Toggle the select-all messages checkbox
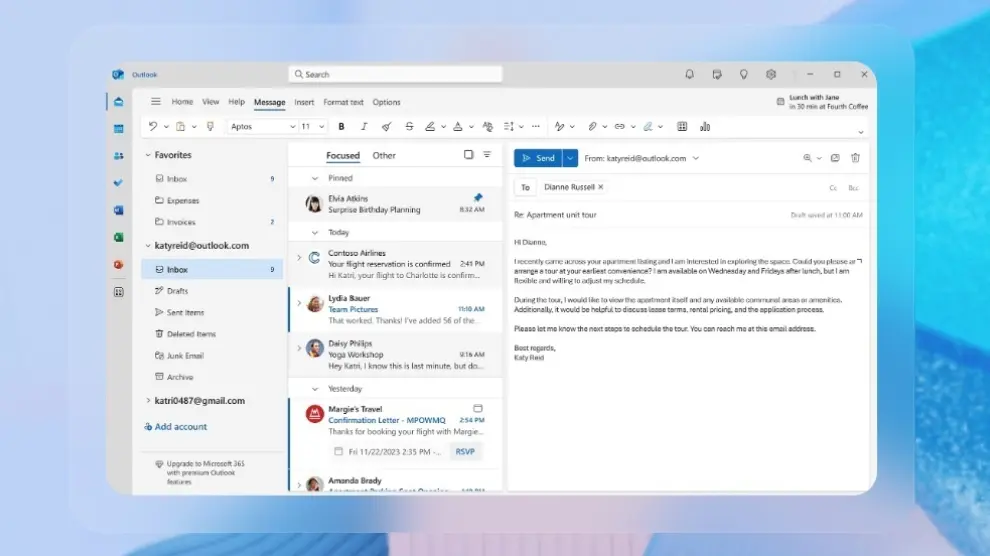 (469, 155)
